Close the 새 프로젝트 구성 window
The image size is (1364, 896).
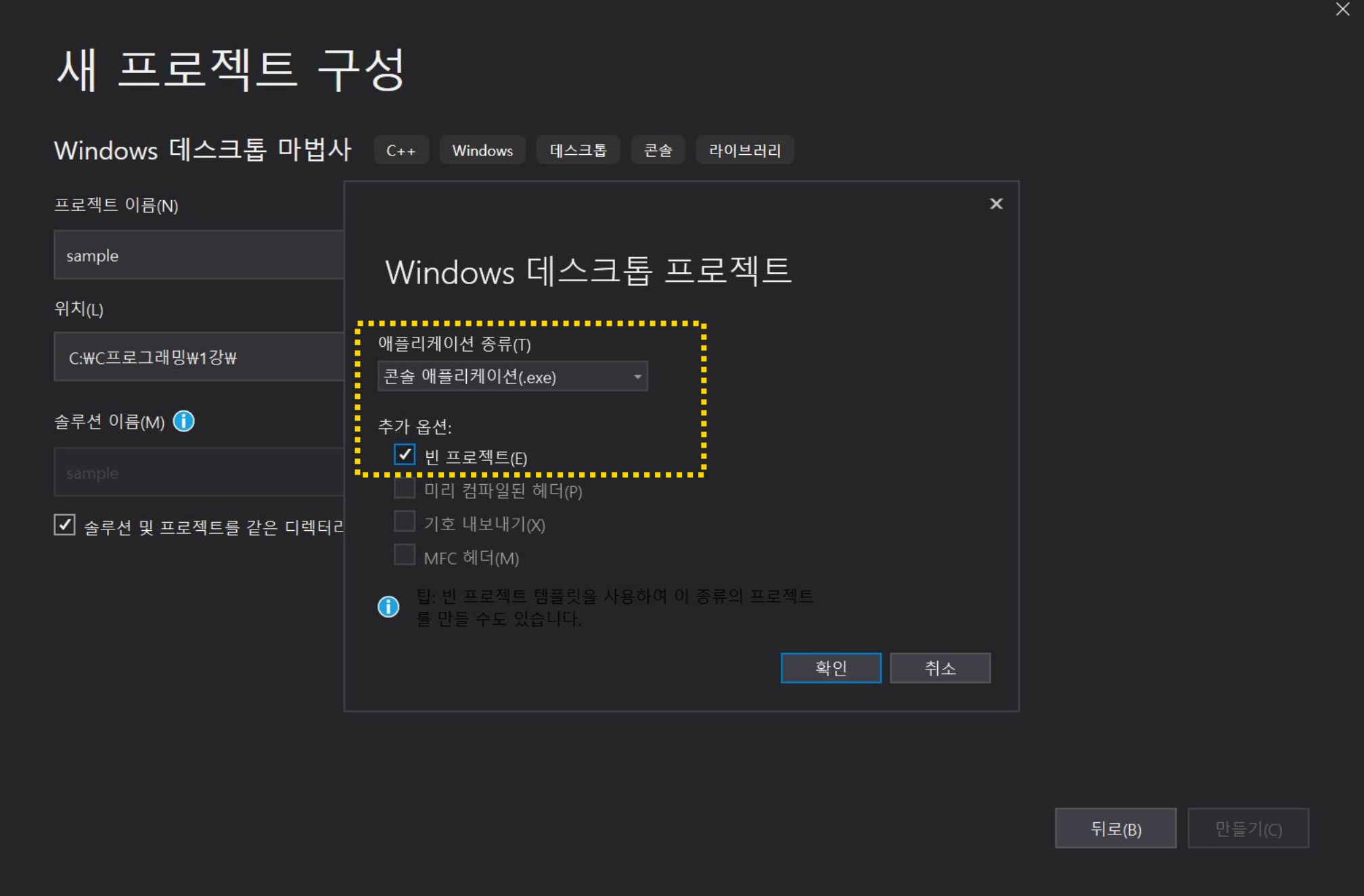(x=1342, y=9)
